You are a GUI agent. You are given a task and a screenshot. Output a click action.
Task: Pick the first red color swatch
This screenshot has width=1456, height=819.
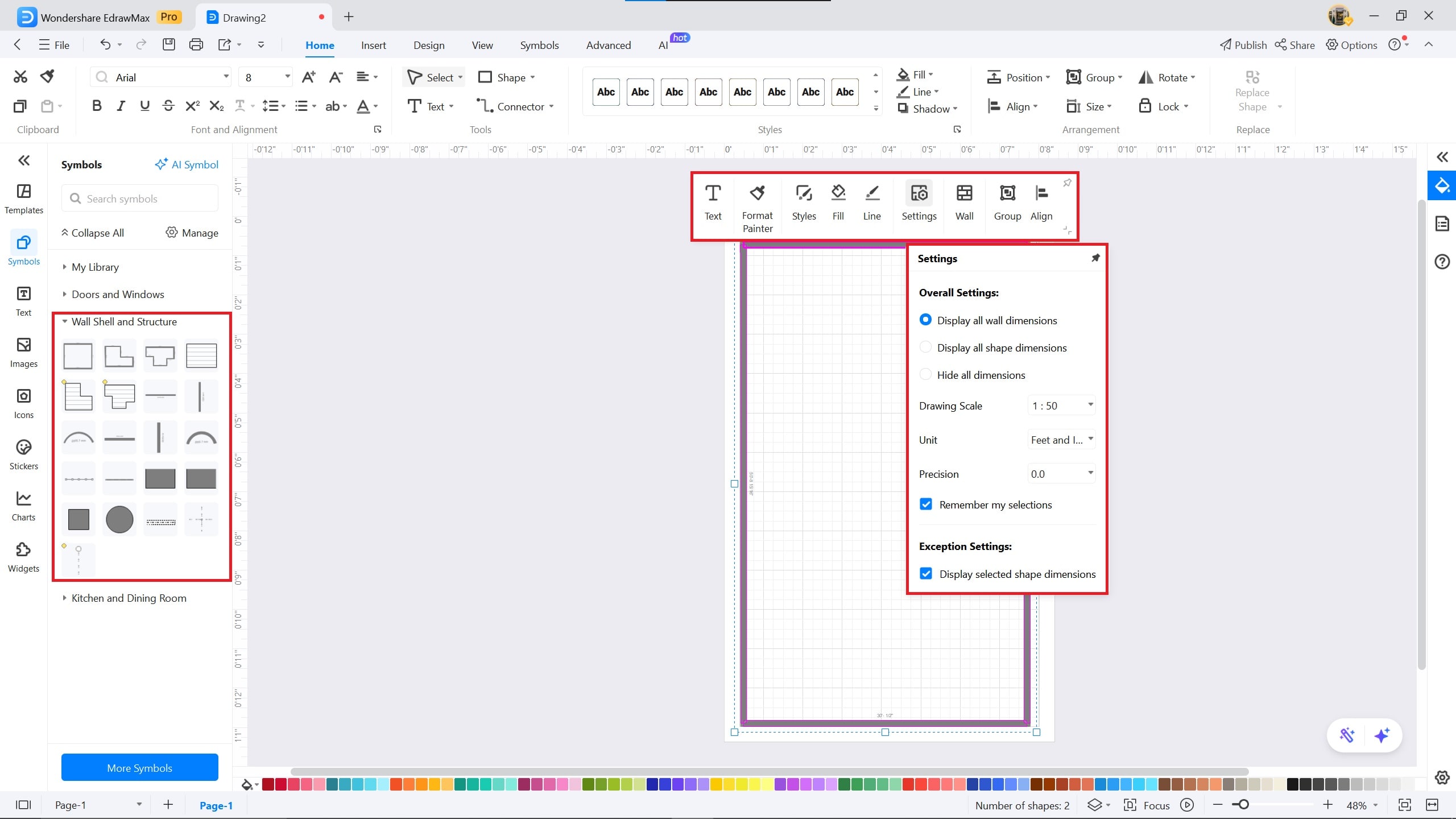tap(268, 785)
